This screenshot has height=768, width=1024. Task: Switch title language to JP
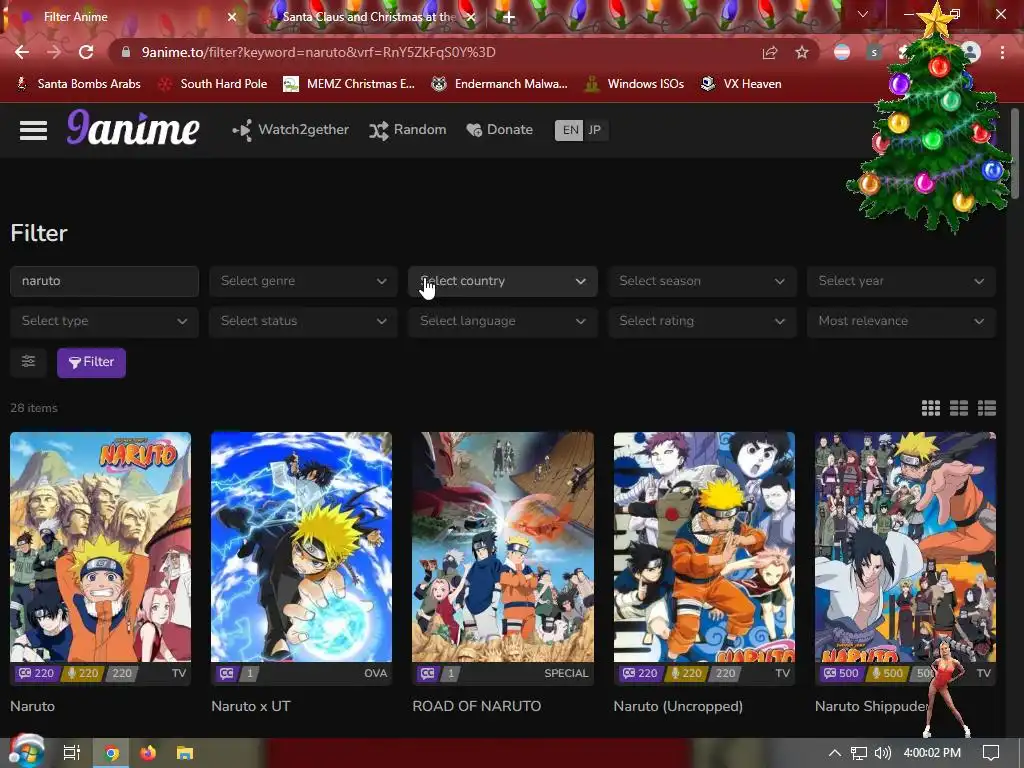(594, 130)
